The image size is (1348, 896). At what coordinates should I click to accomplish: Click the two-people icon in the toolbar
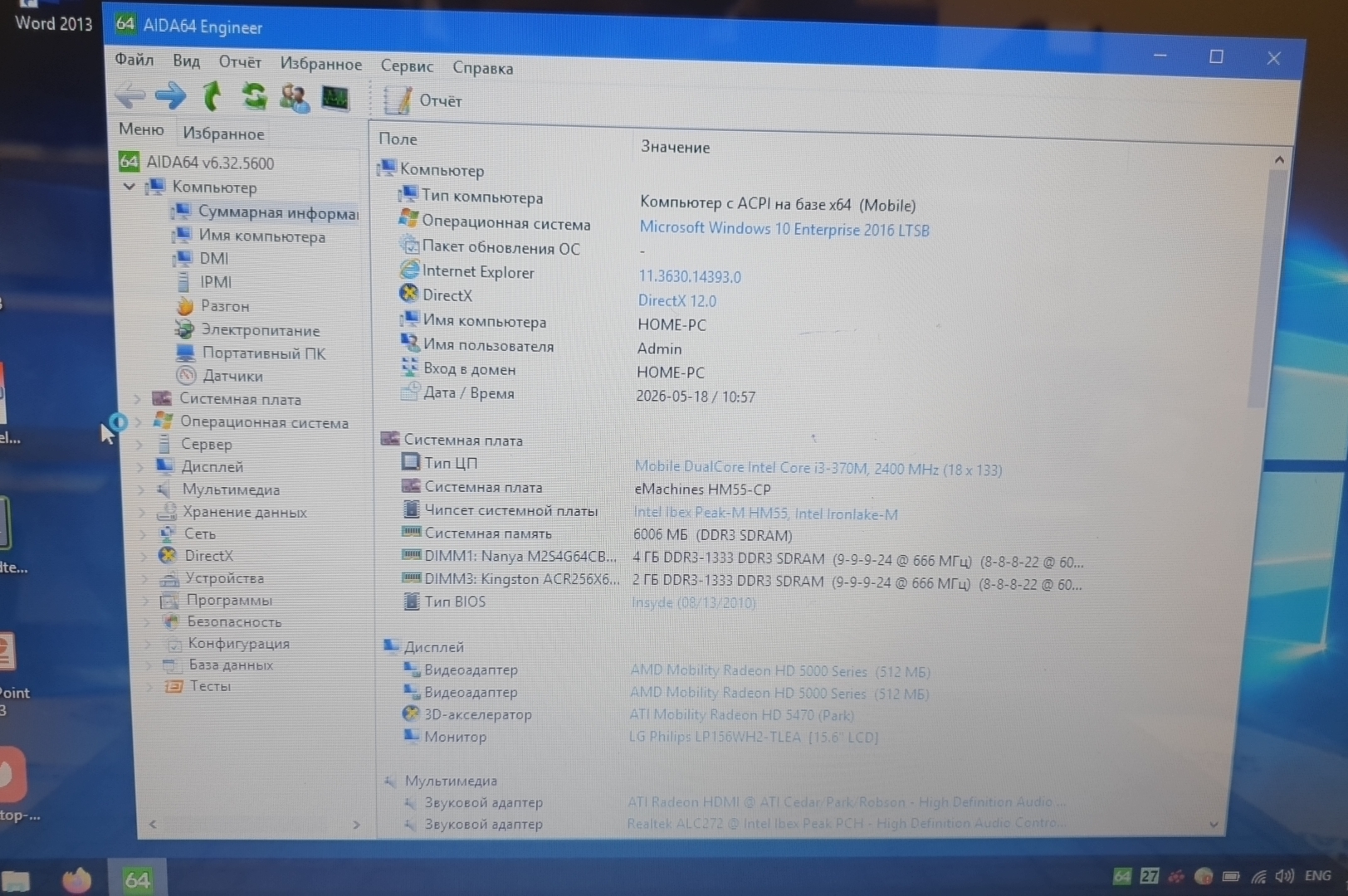[x=294, y=98]
